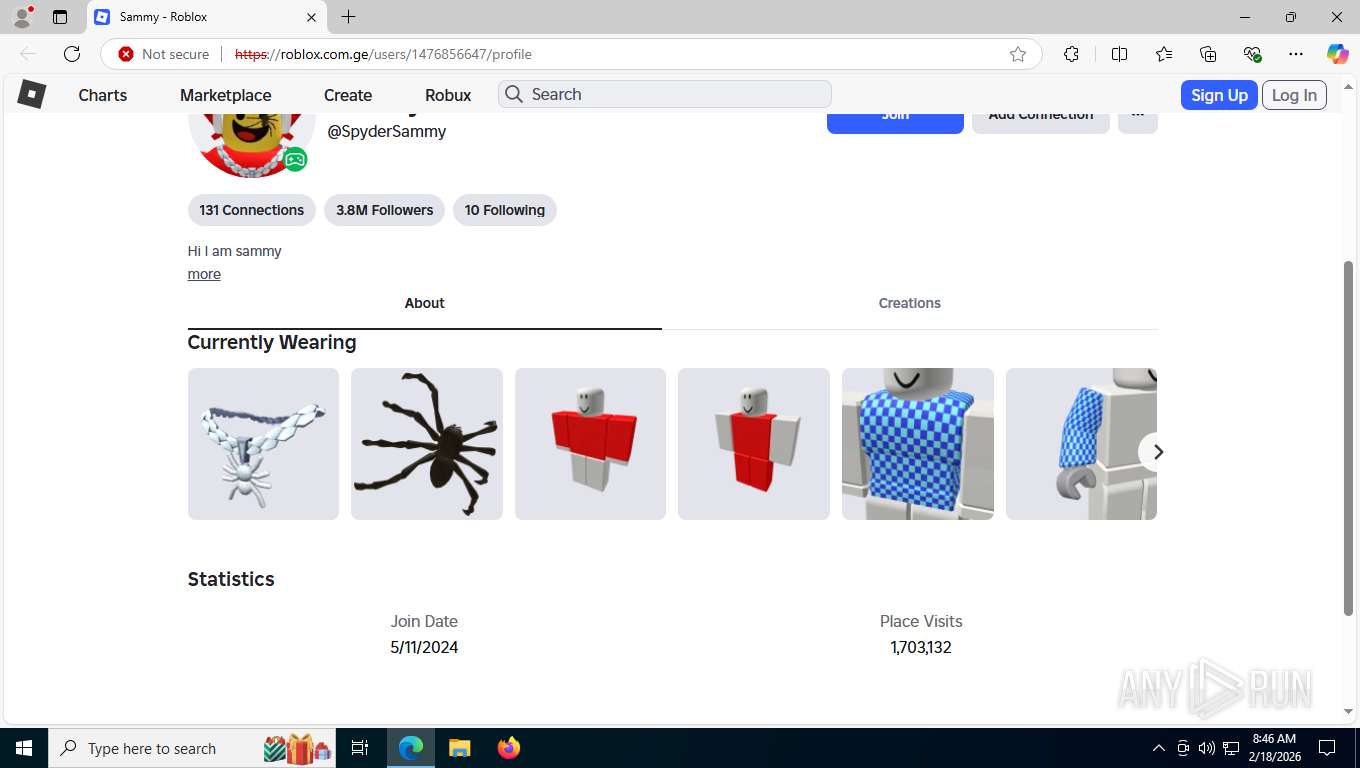
Task: Open the spider necklace item thumbnail
Action: point(263,444)
